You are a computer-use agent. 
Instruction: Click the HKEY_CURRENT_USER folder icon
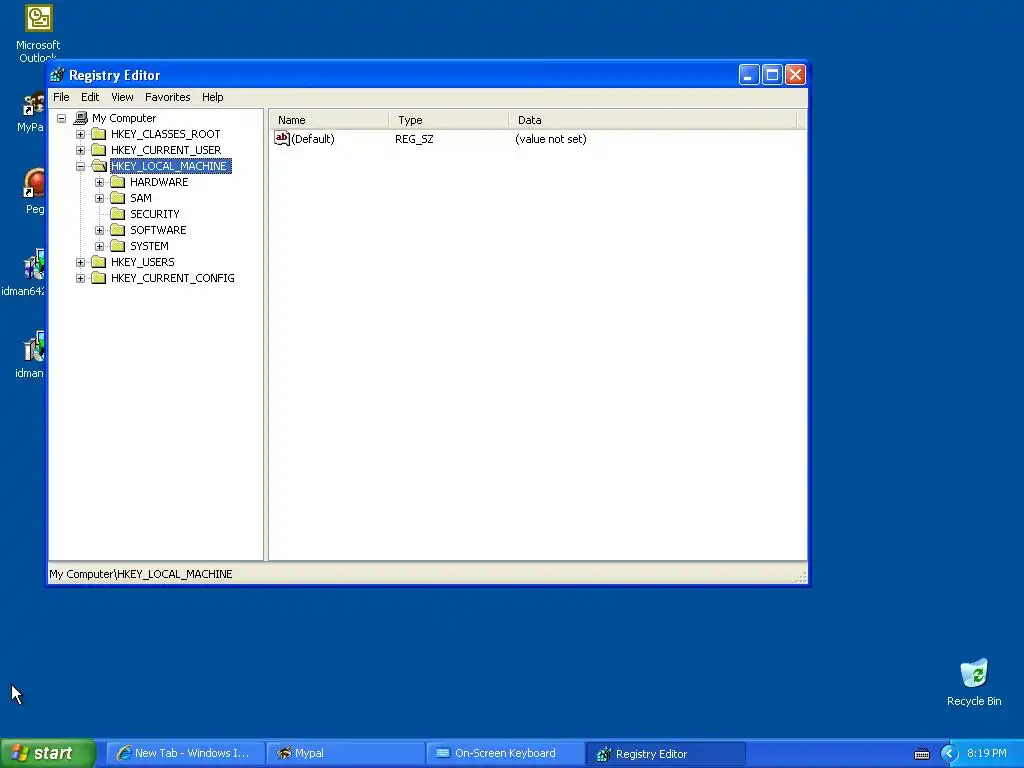click(99, 150)
